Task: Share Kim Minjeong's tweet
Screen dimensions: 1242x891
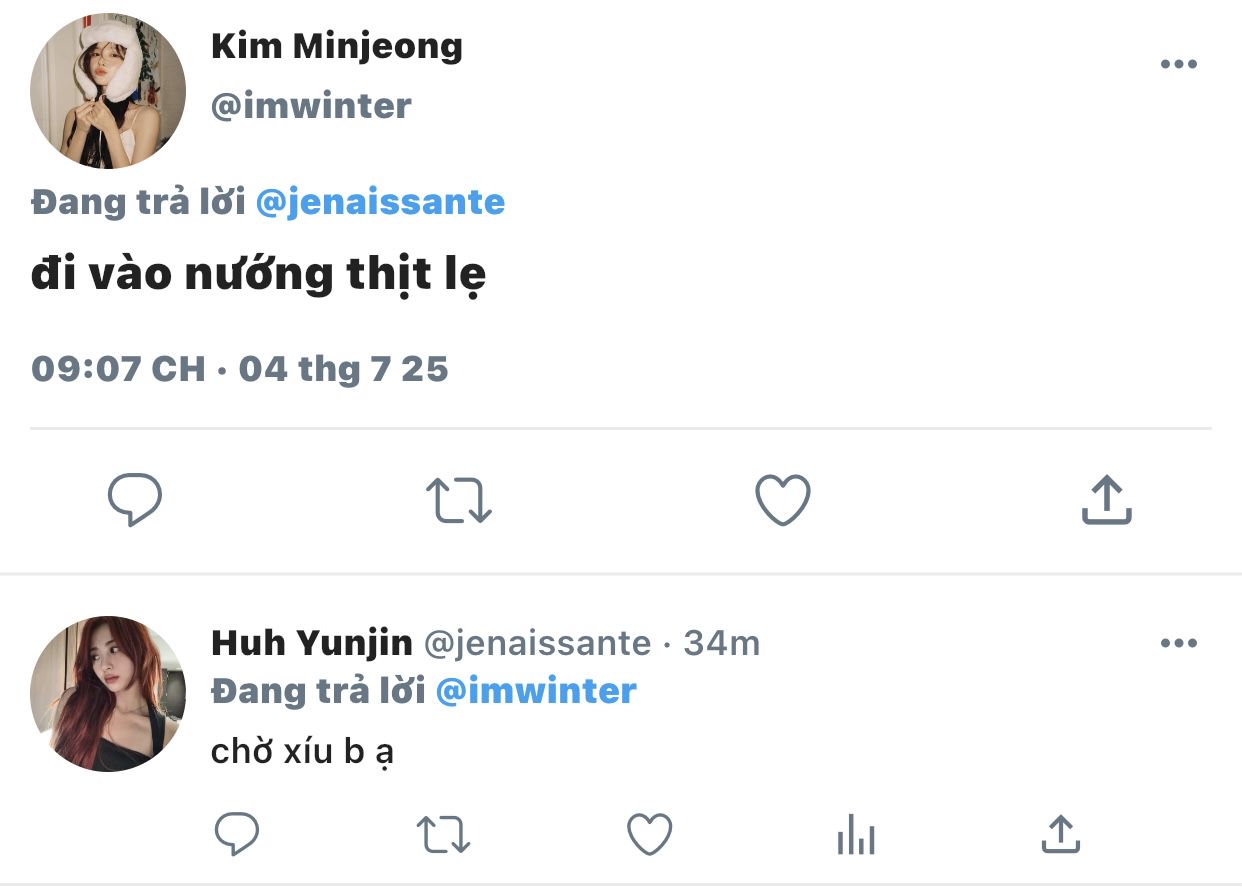Action: [x=1106, y=499]
